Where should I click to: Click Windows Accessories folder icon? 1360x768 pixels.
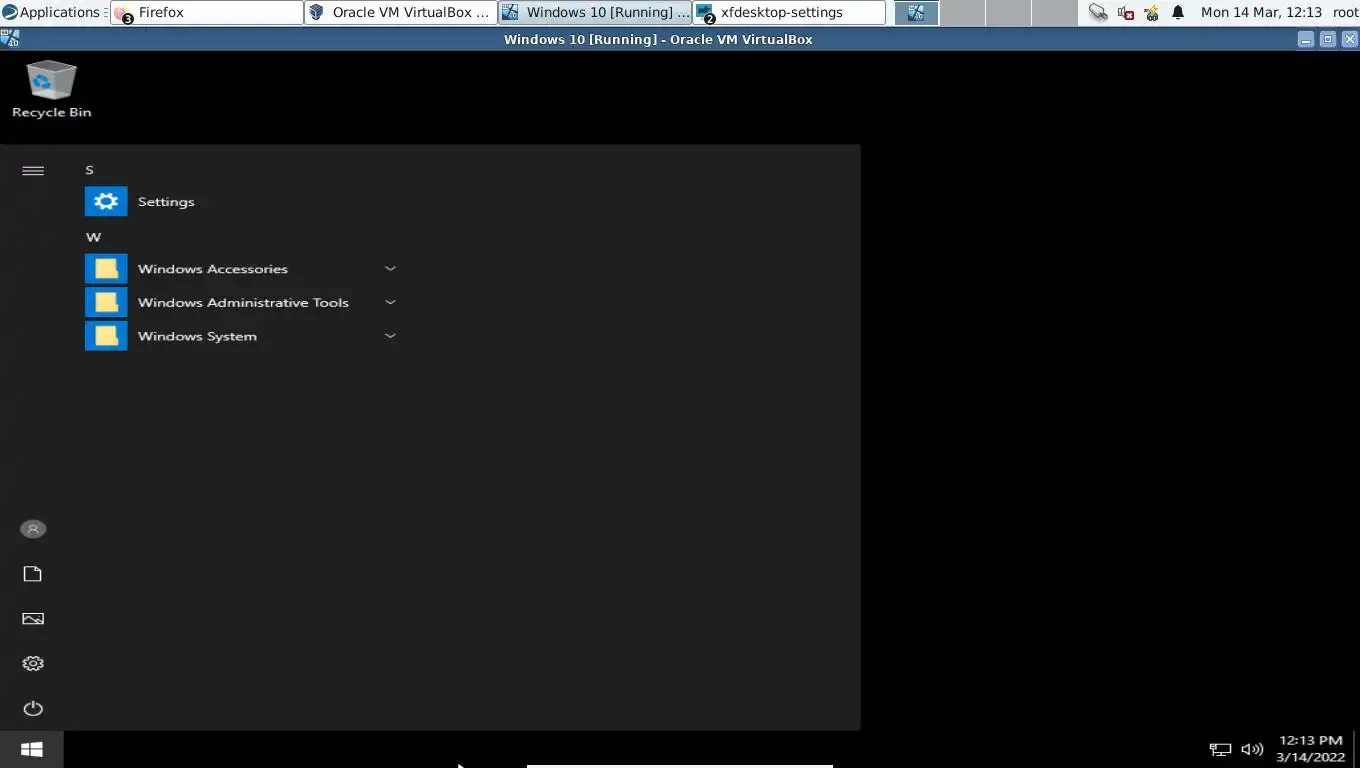pyautogui.click(x=106, y=269)
